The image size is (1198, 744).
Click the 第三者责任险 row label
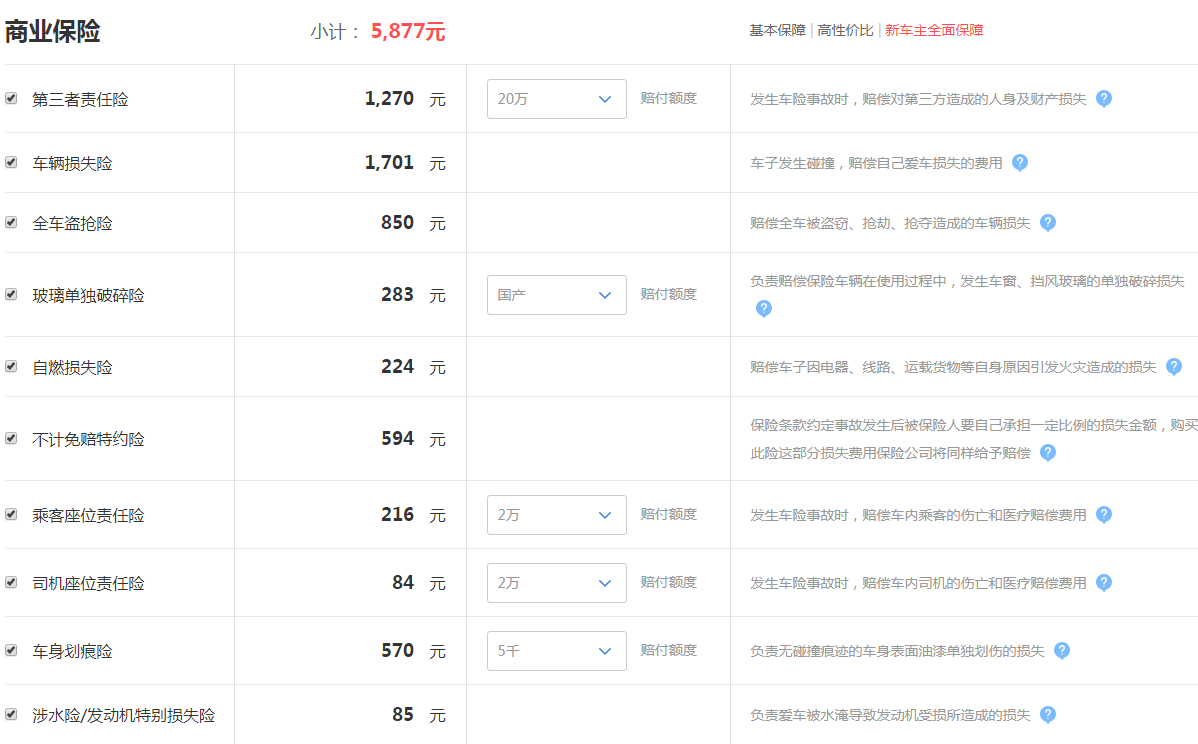[x=80, y=99]
